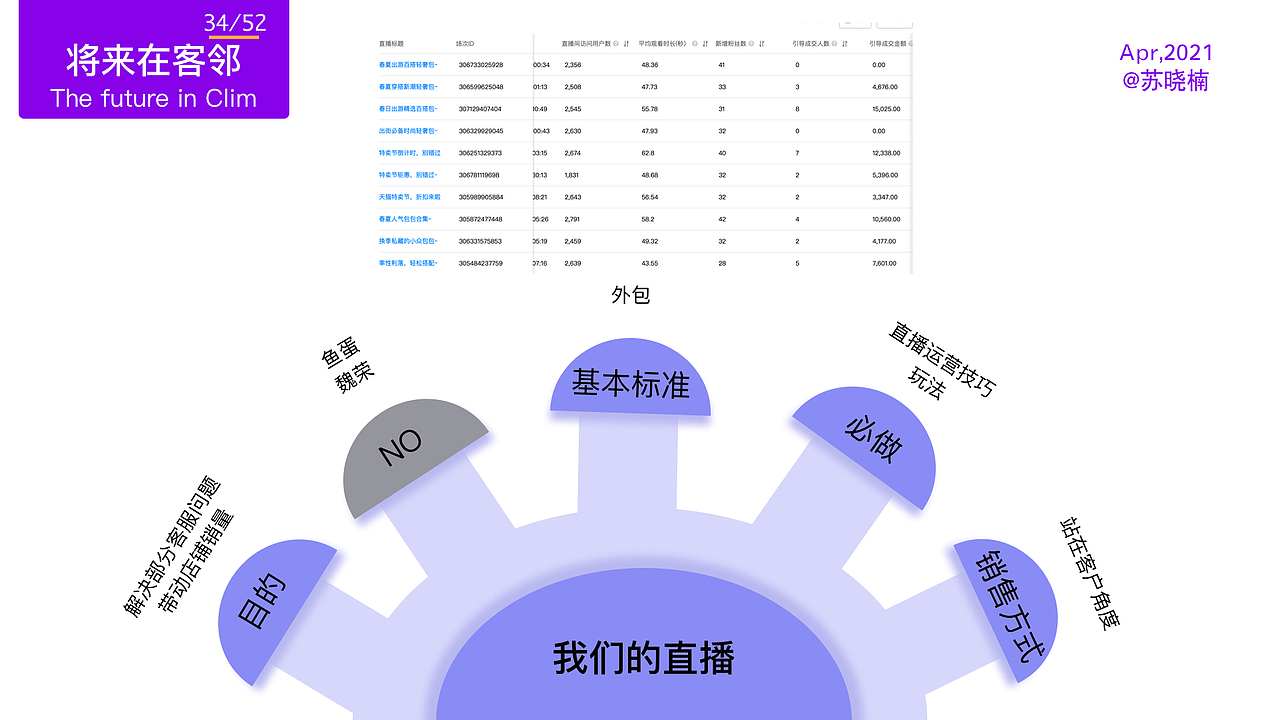The height and width of the screenshot is (720, 1280).
Task: Toggle sort order on 平均观看时长(秒) column
Action: coord(704,43)
